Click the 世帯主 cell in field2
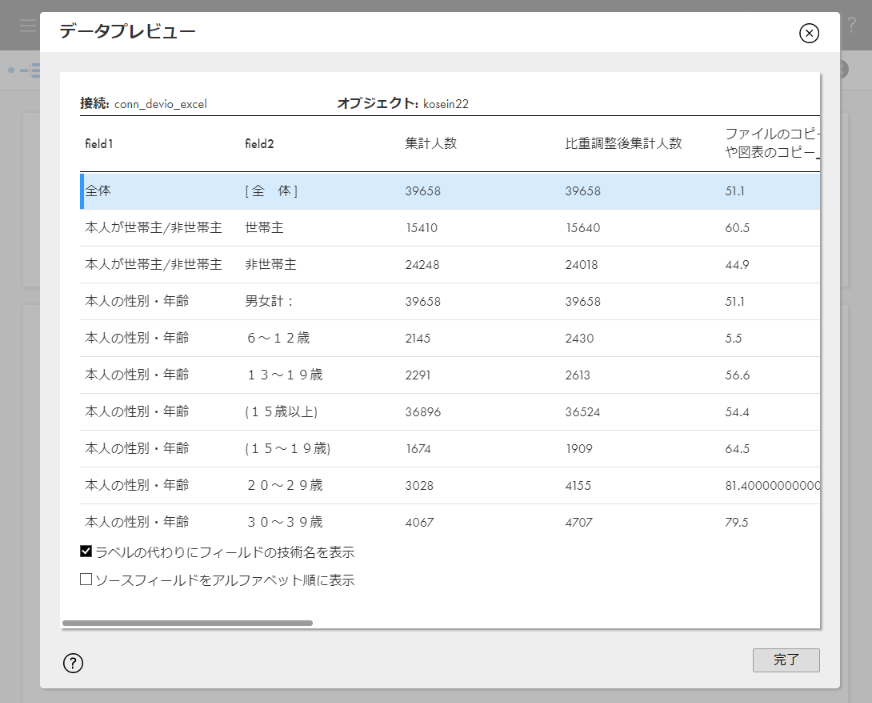872x703 pixels. [264, 228]
